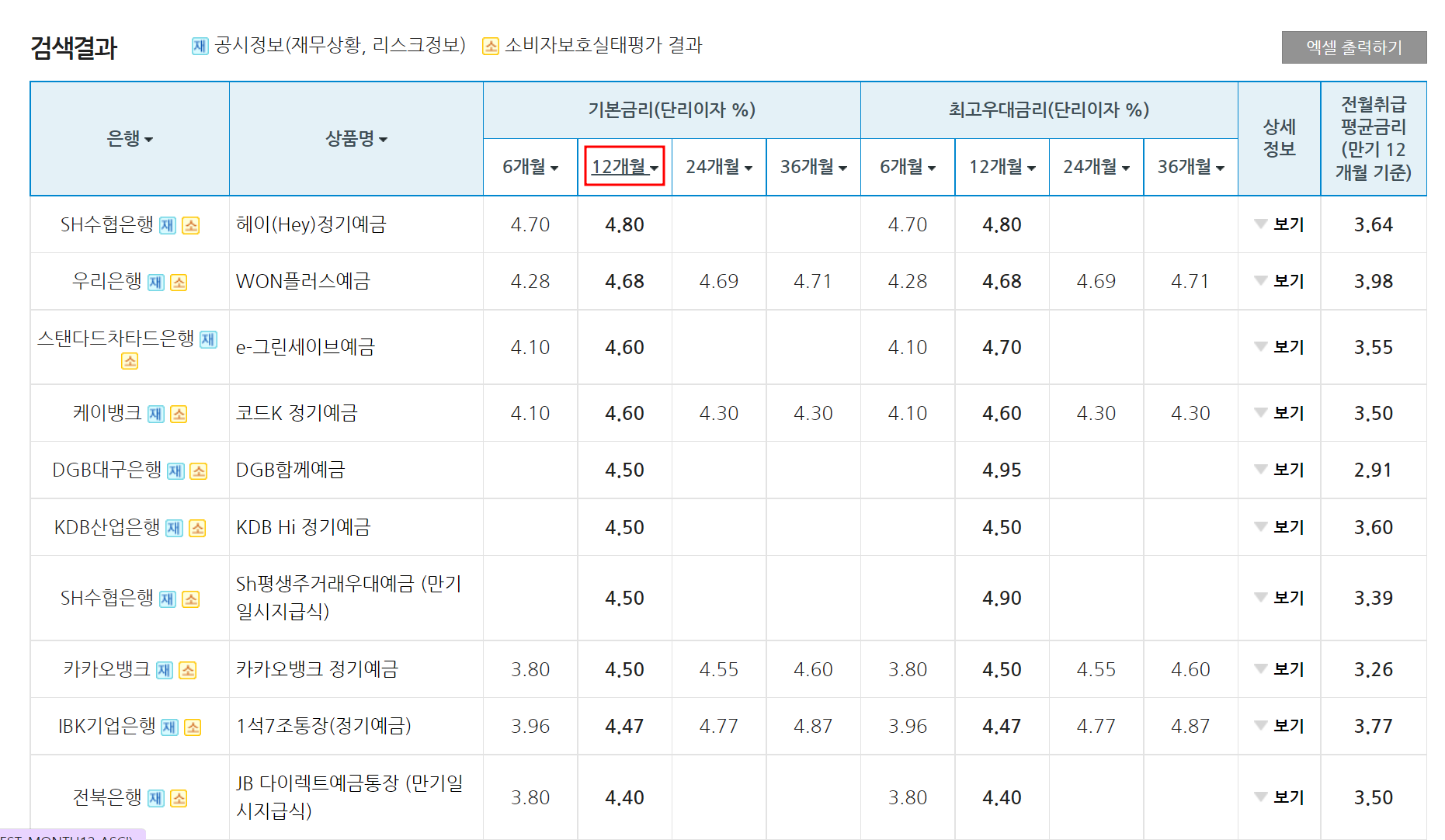Select product name 코드K 정기예금
1445x840 pixels.
click(x=297, y=413)
